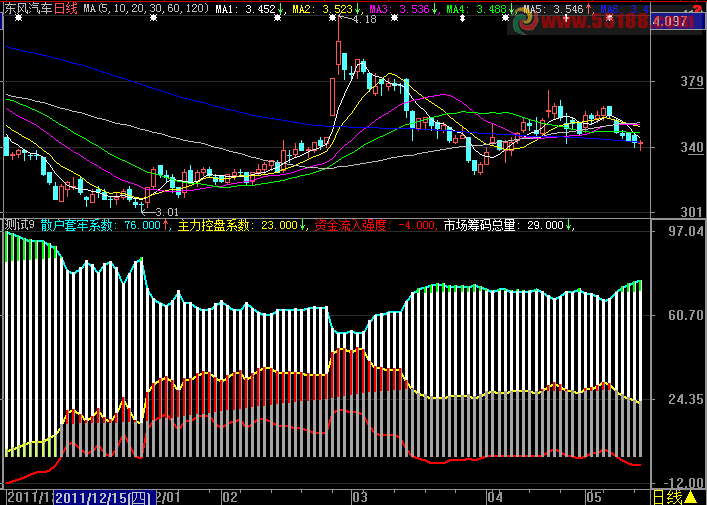Click the 24.35 indicator axis value
This screenshot has width=707, height=505.
point(686,399)
